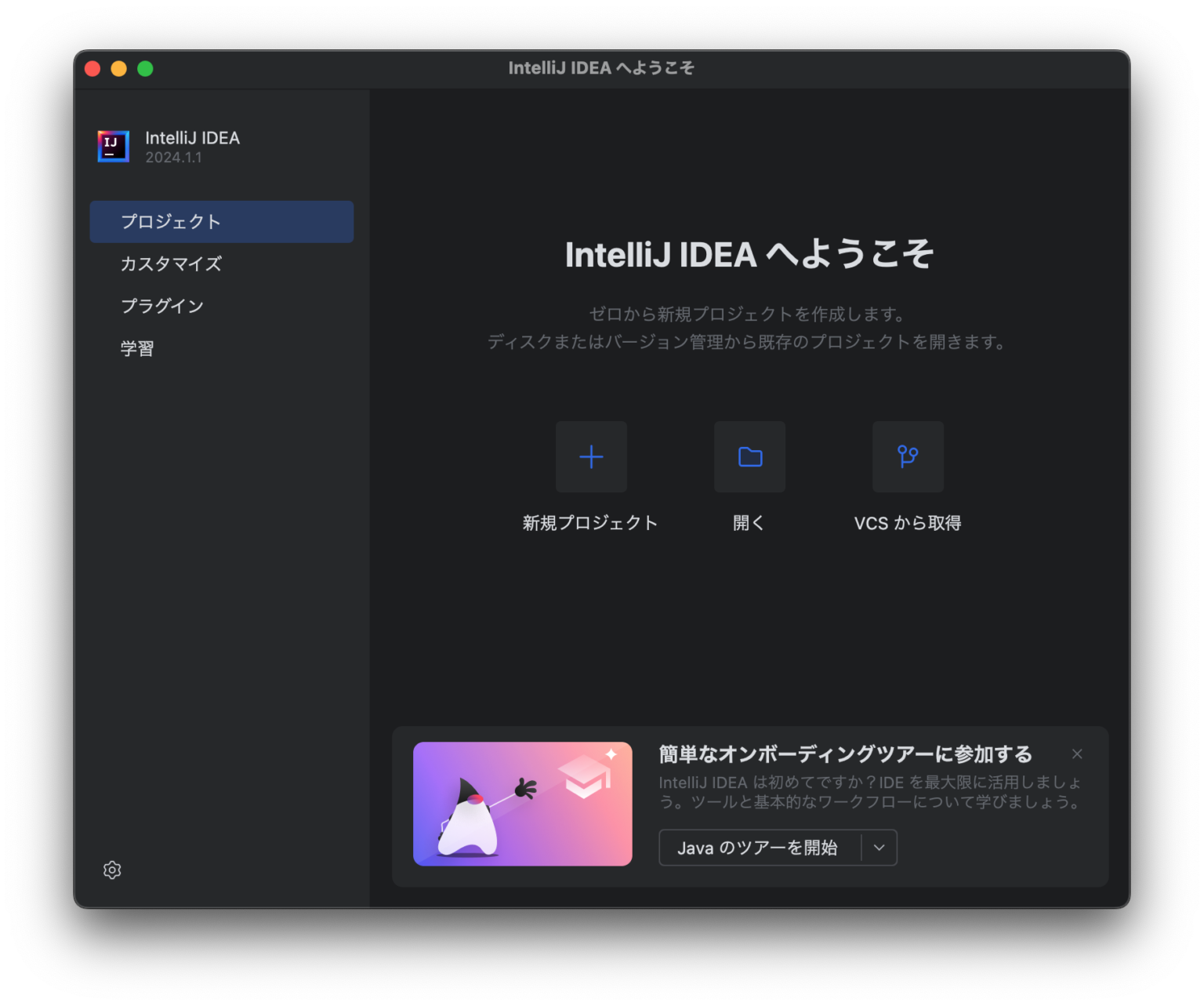Select the 学習 sidebar entry
Screen dimensions: 1204x1006
point(137,347)
